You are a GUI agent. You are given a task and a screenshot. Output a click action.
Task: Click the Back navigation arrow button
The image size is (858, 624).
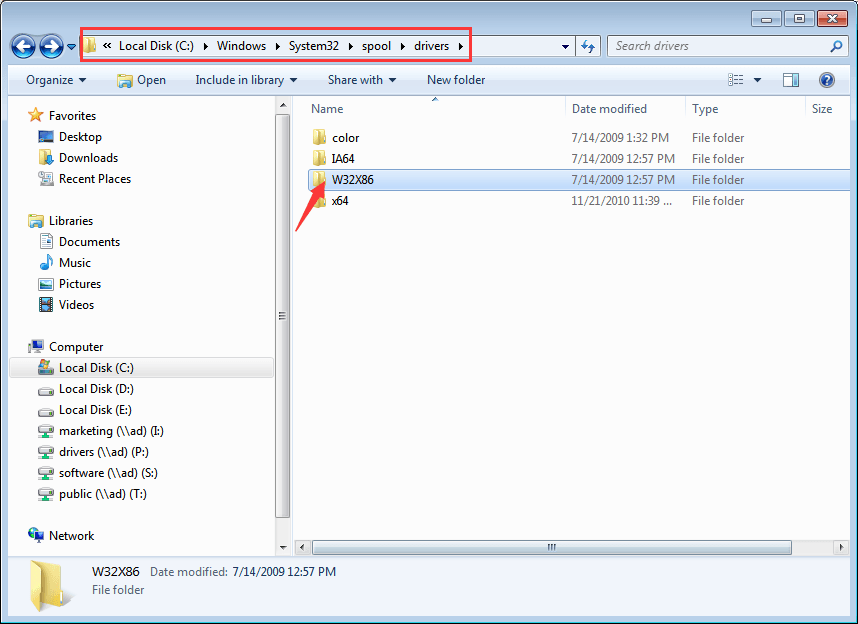(24, 46)
